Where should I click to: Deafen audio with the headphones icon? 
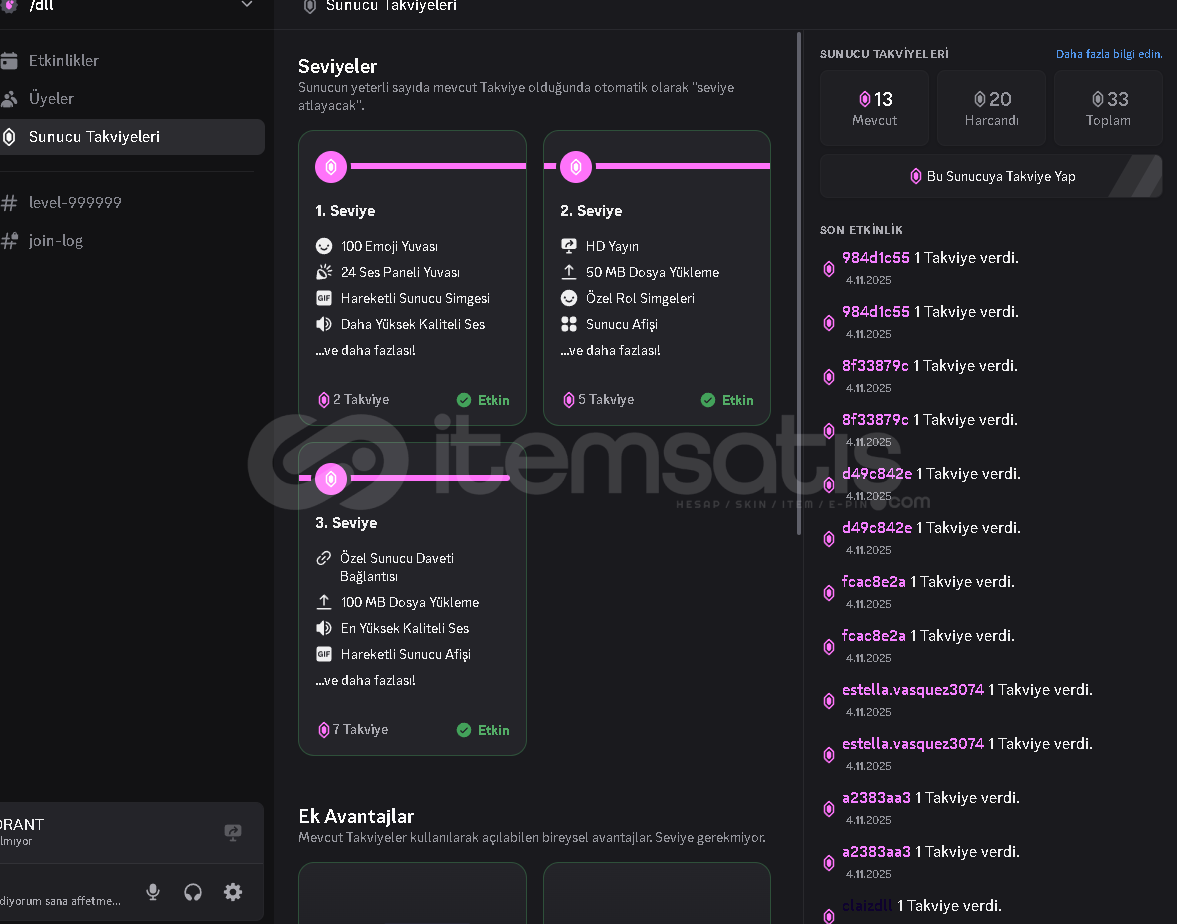click(x=193, y=892)
